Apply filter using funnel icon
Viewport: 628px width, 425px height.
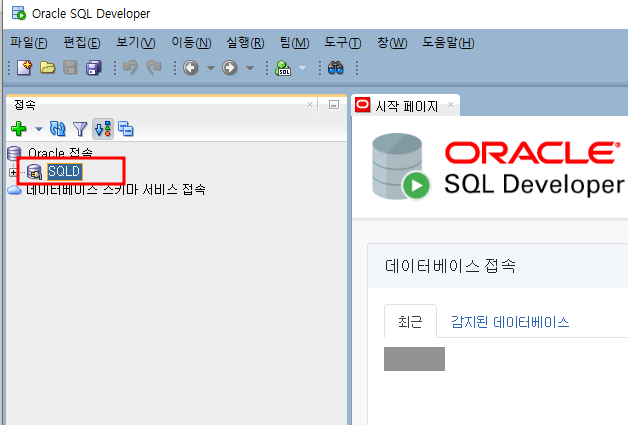point(80,129)
